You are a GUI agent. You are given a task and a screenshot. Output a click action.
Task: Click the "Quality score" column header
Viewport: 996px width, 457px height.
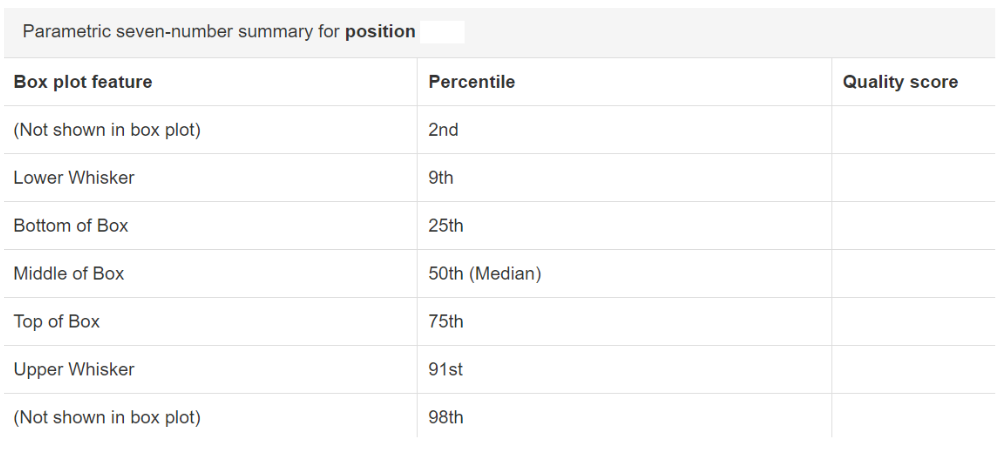(900, 82)
